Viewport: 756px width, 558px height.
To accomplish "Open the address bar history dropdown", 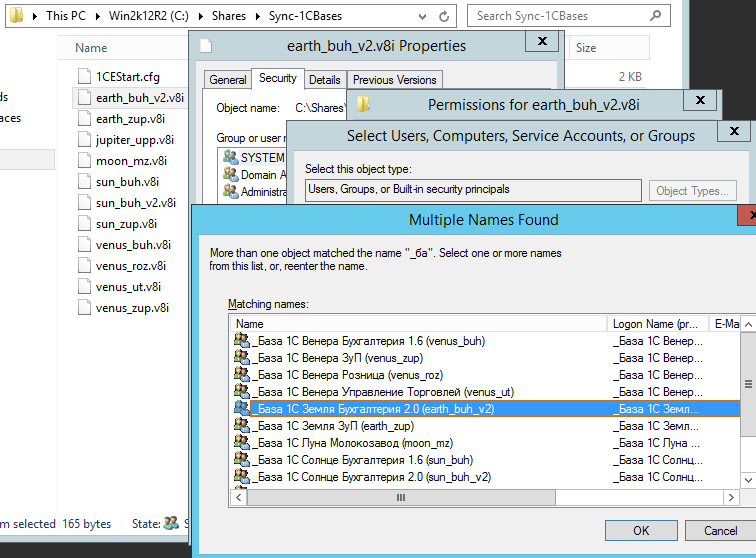I will [x=422, y=17].
